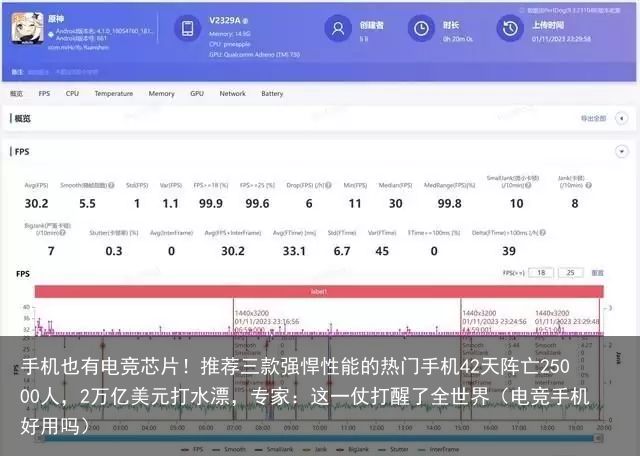Open the Memory tab
The image size is (640, 456).
pyautogui.click(x=161, y=93)
